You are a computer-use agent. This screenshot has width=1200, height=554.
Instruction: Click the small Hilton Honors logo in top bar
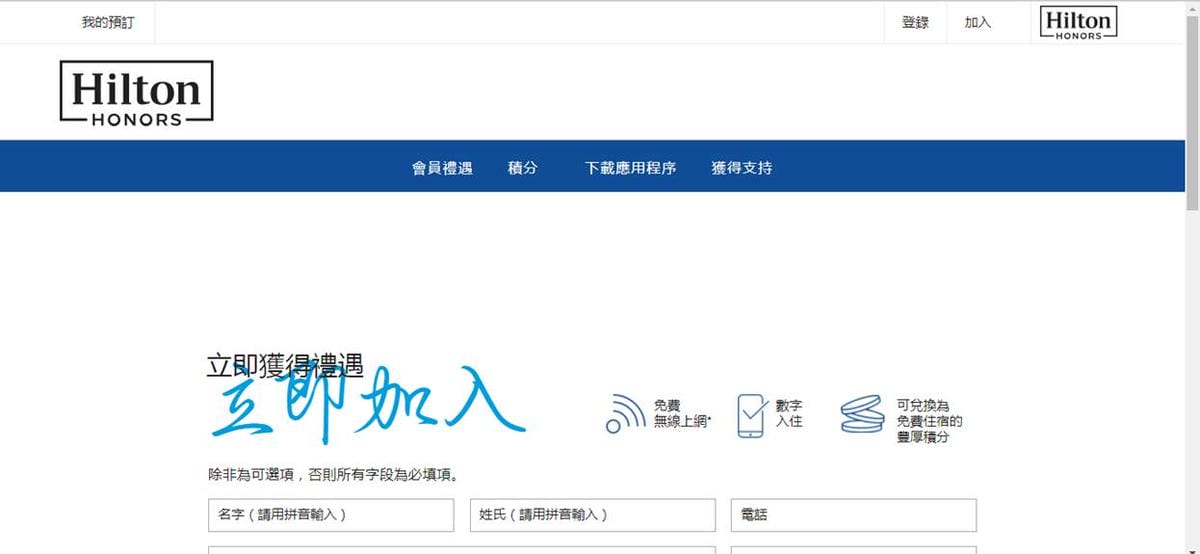(1078, 23)
